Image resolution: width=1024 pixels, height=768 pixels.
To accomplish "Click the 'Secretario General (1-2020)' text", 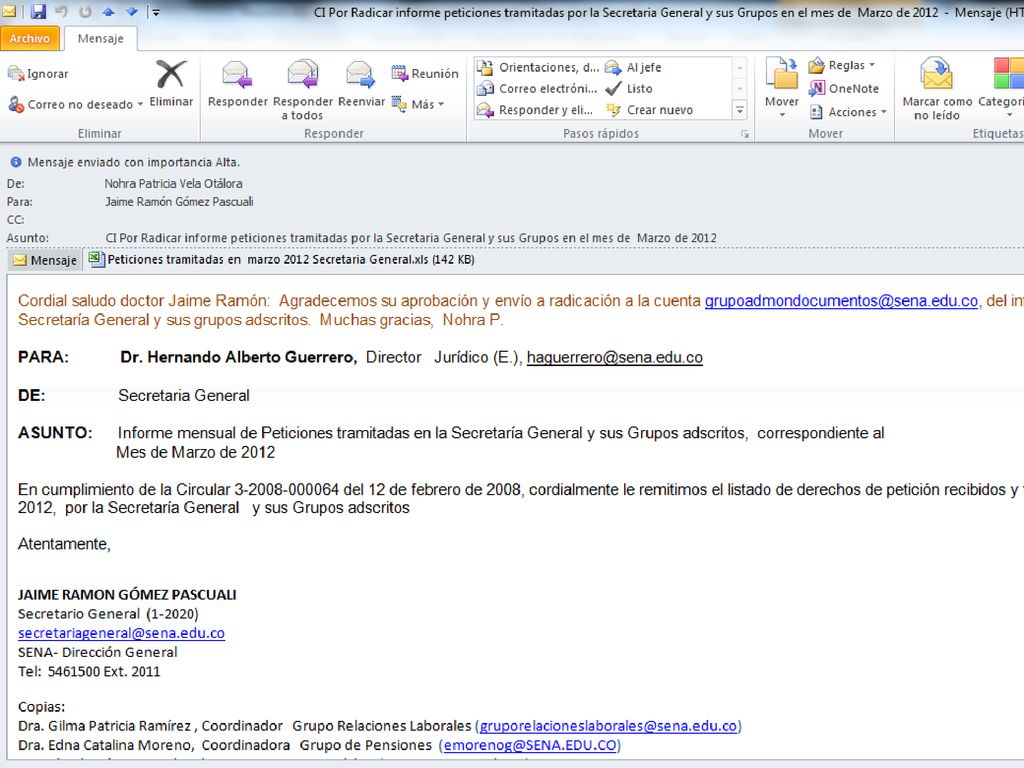I will (108, 614).
